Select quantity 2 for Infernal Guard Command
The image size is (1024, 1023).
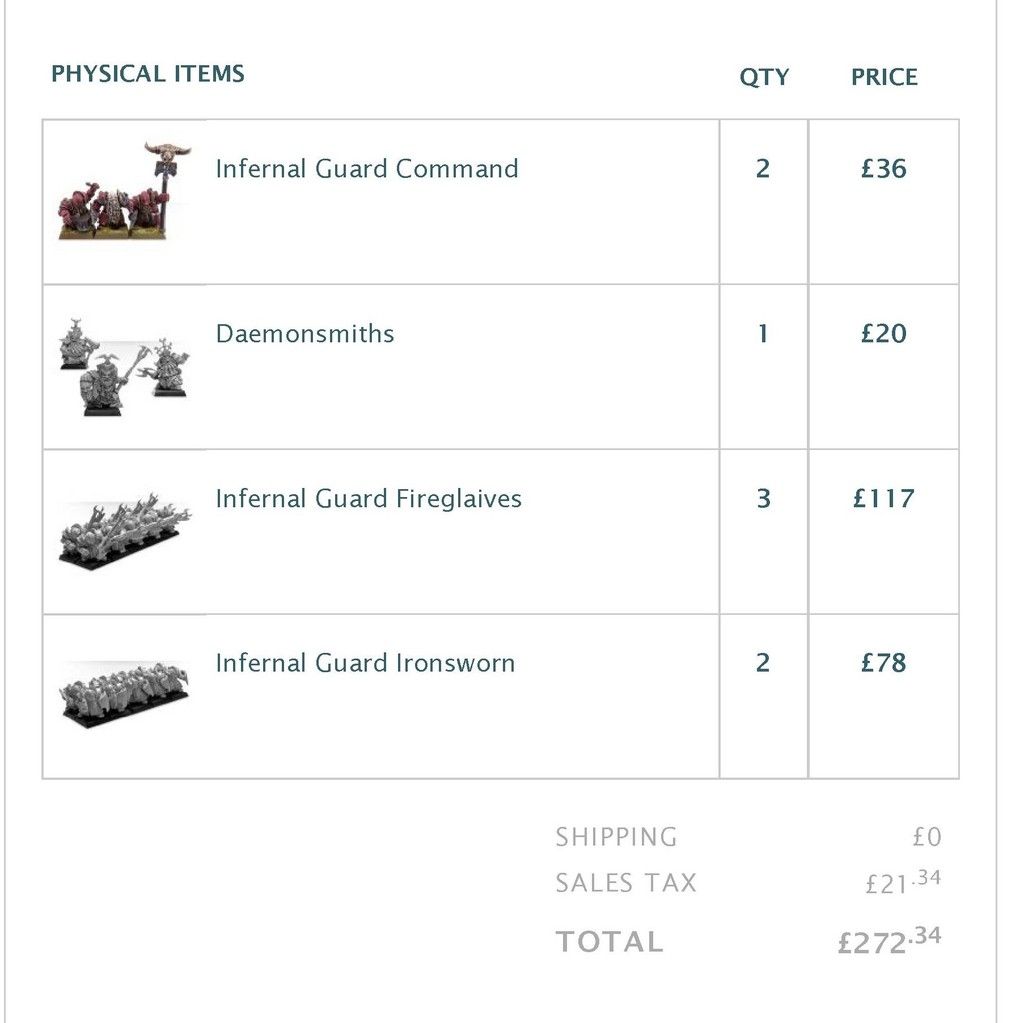(x=763, y=169)
